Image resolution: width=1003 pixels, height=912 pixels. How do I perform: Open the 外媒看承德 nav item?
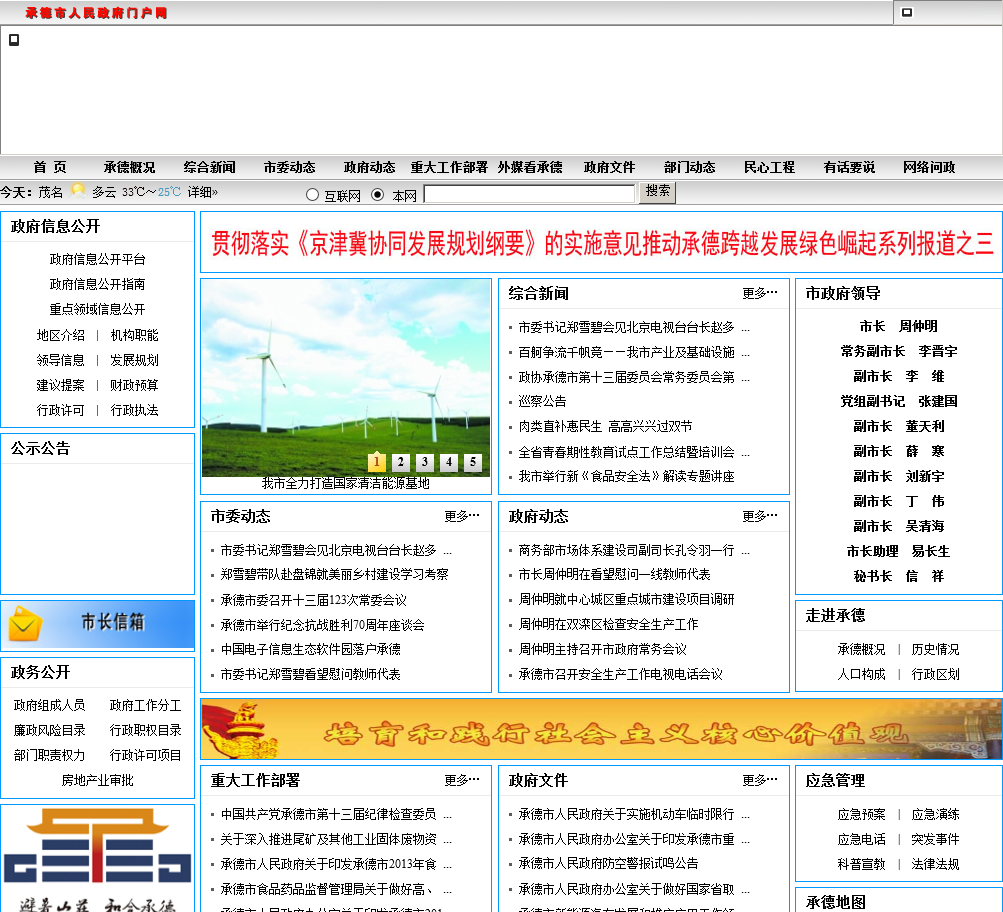(x=530, y=168)
